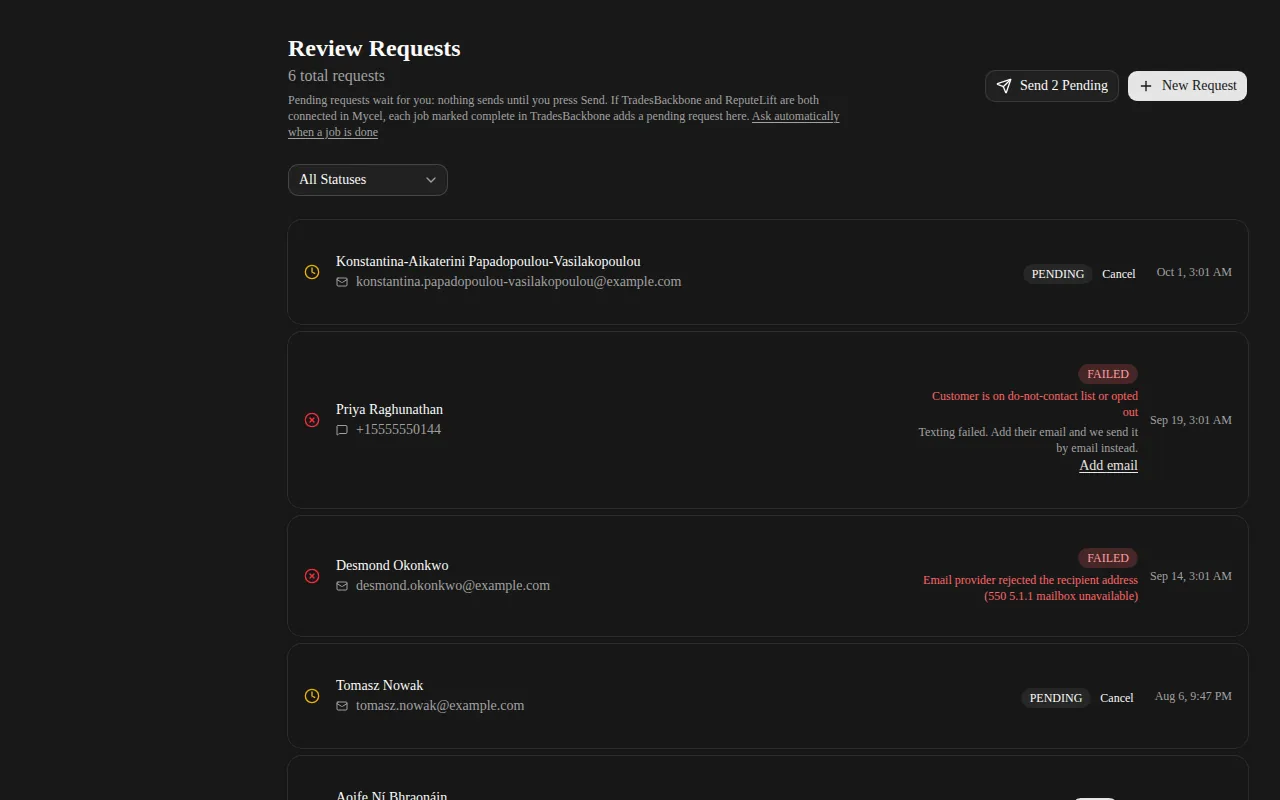
Task: Click the email konstantina.papadopoulou-vasilakopoulou@example.com
Action: (x=518, y=282)
